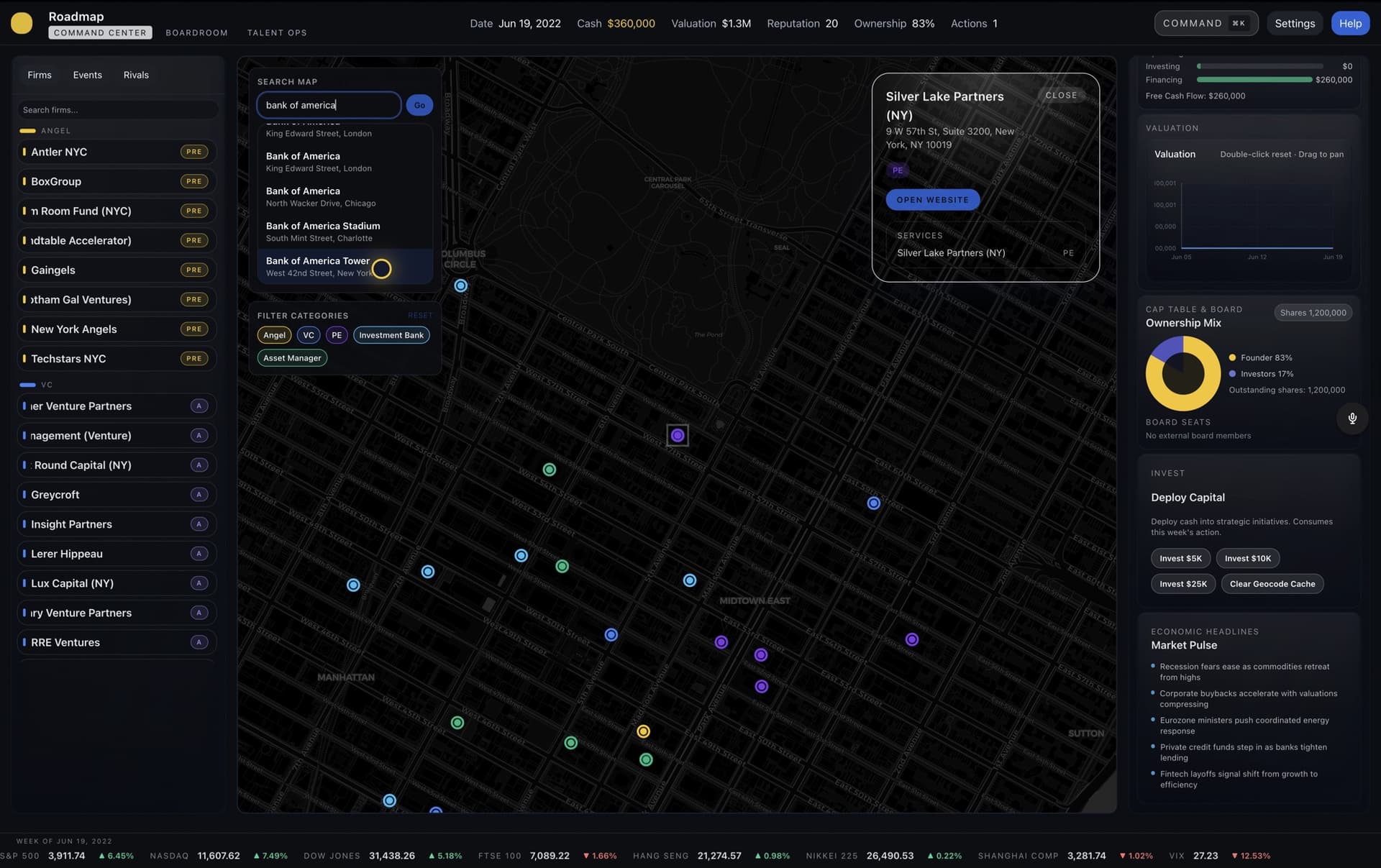Select Bank of America Stadium from search suggestions
The width and height of the screenshot is (1381, 868).
[x=323, y=231]
